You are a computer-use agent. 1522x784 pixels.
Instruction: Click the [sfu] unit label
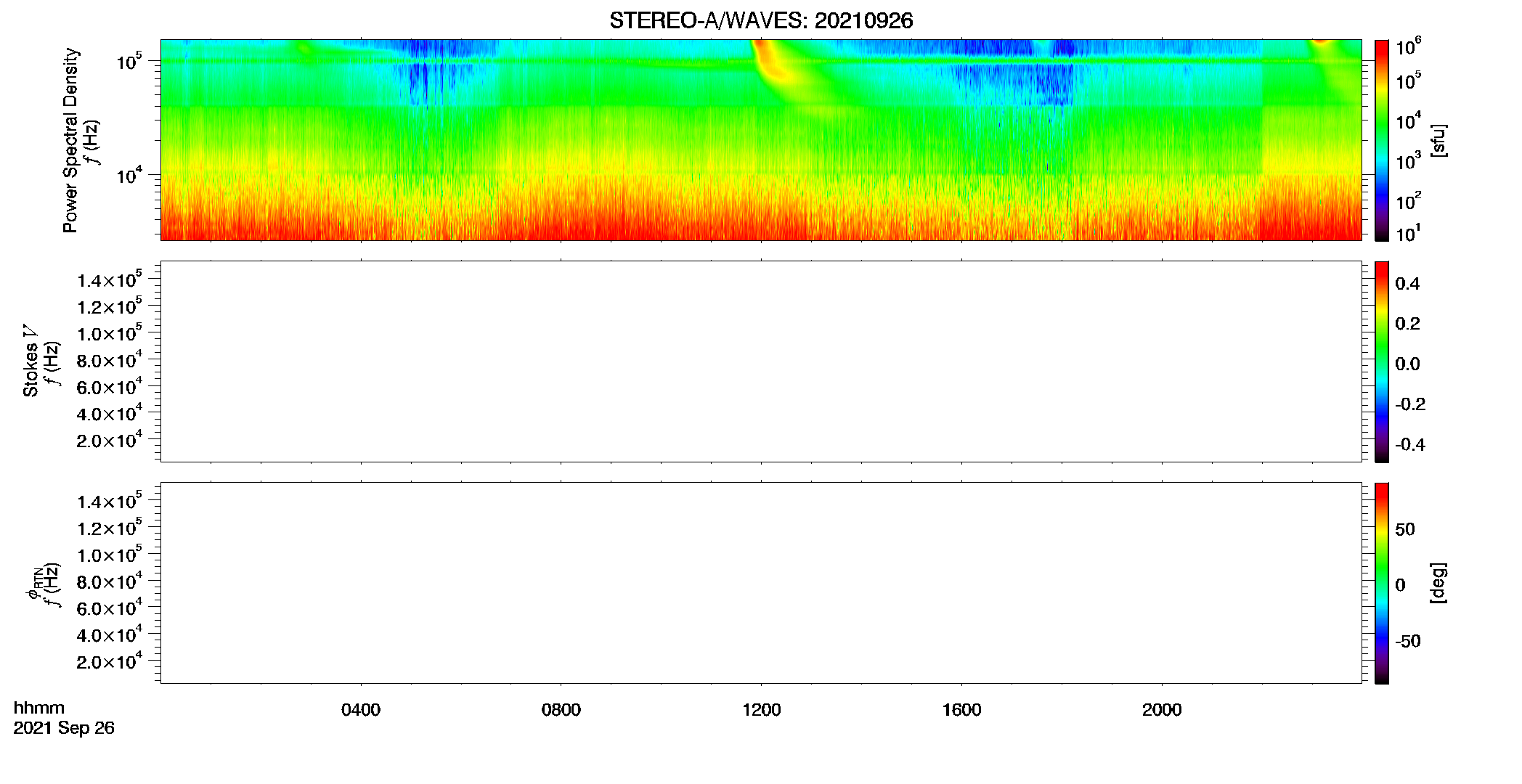click(1438, 140)
